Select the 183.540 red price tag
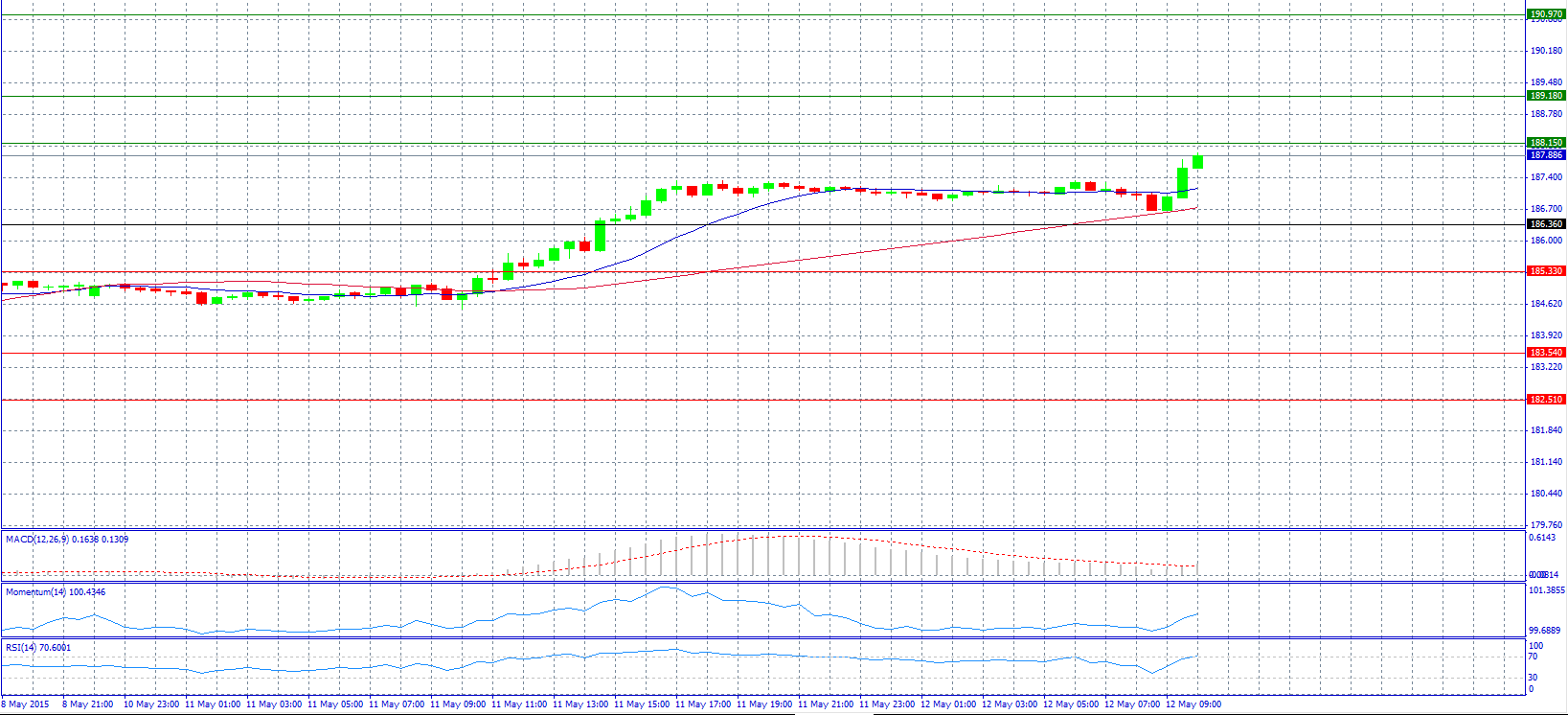 (1546, 353)
